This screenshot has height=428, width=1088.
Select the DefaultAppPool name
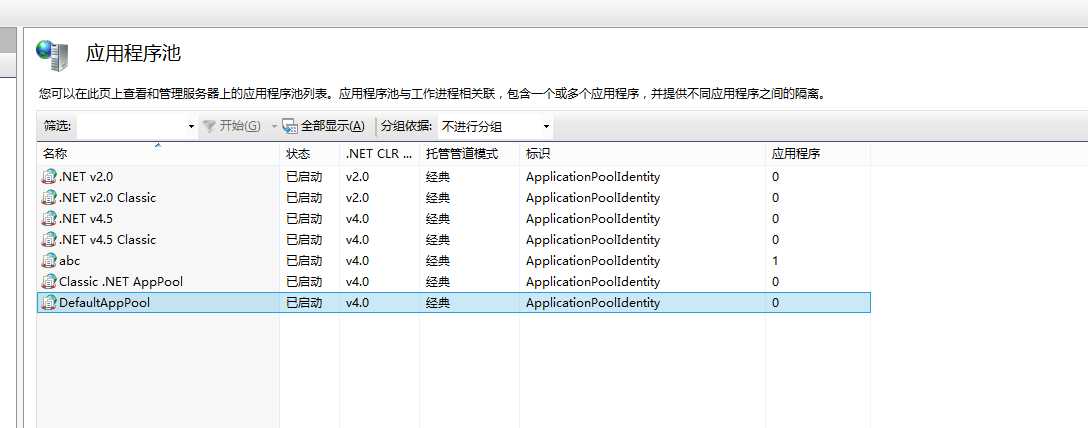(x=104, y=302)
